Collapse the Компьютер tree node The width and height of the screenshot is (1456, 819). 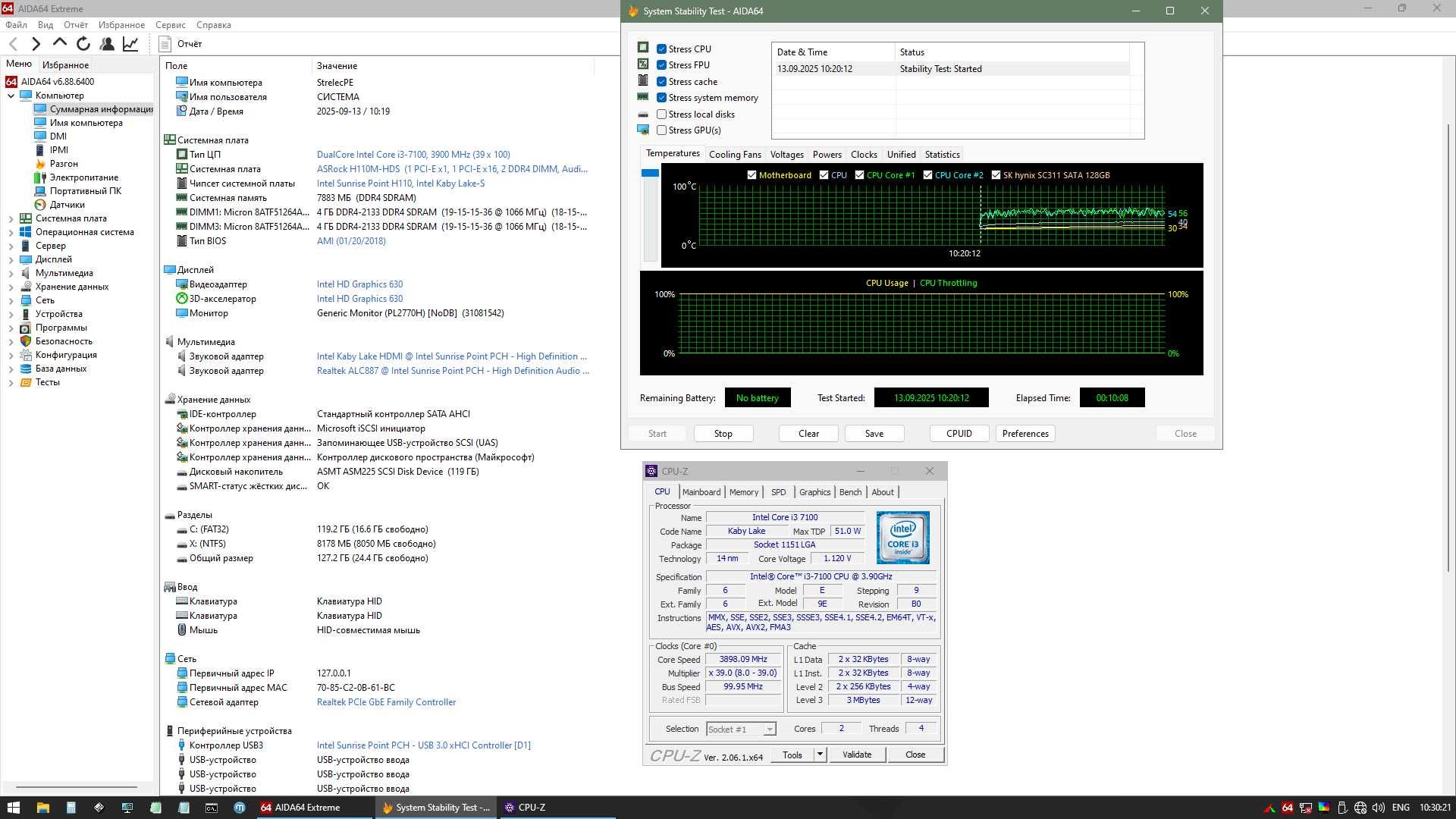point(11,96)
